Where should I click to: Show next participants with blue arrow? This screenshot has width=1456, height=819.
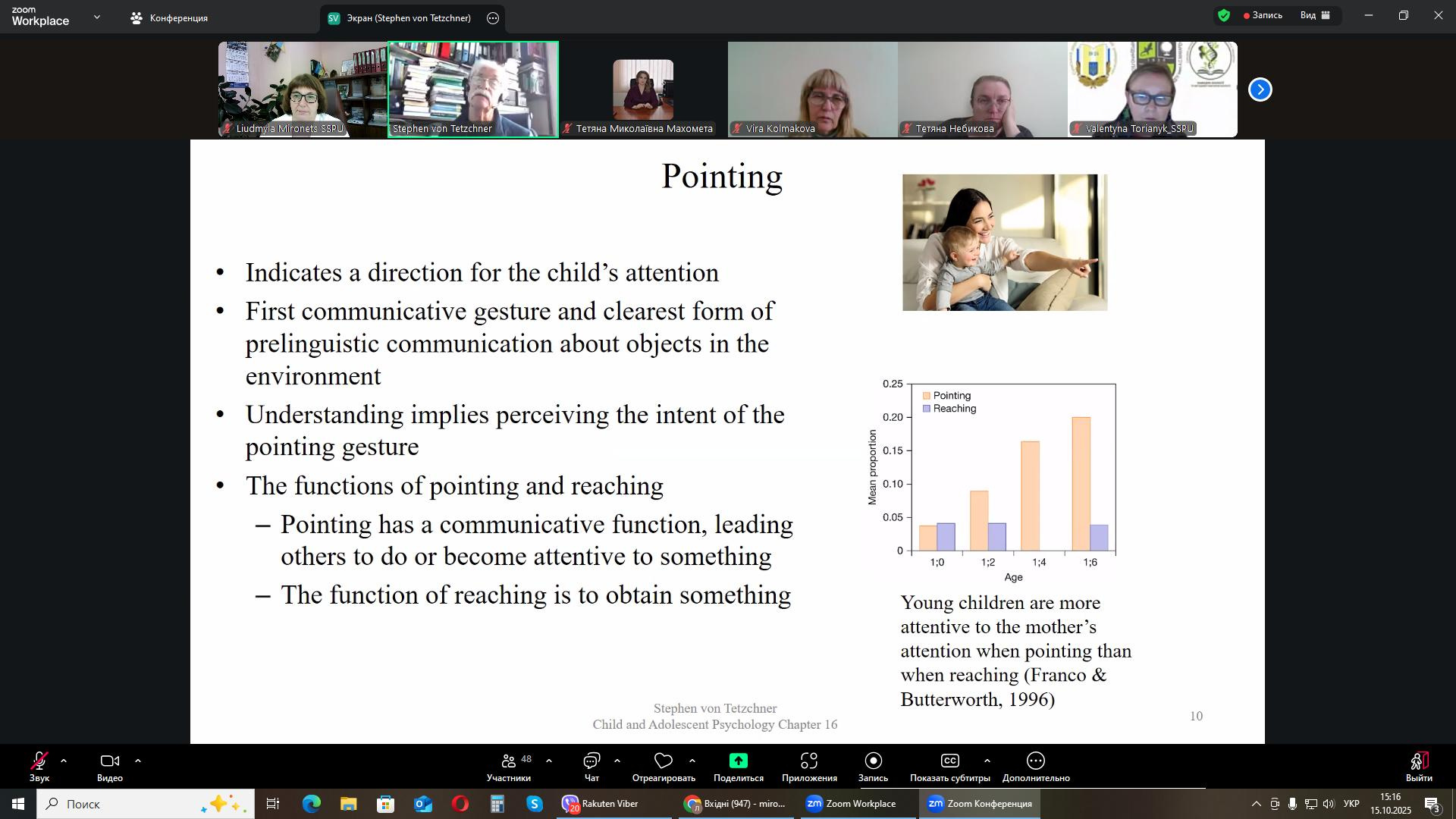click(x=1260, y=89)
